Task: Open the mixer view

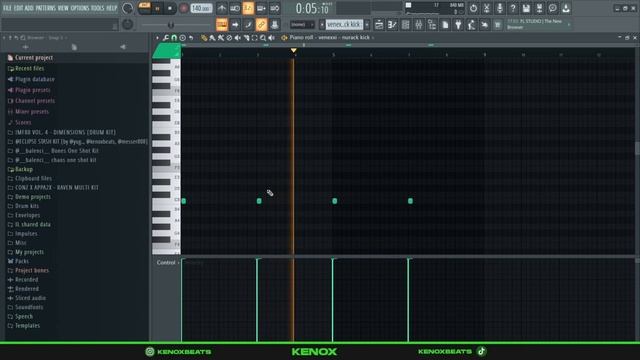Action: (x=419, y=25)
